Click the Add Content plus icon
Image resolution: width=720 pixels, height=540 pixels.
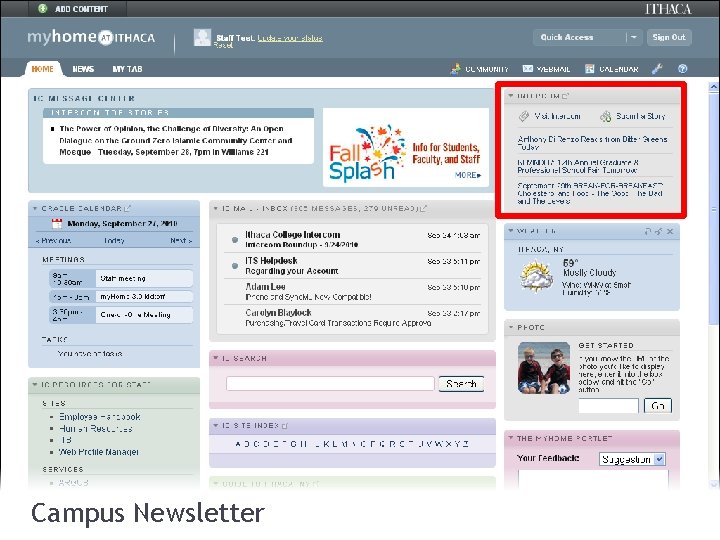(x=43, y=8)
